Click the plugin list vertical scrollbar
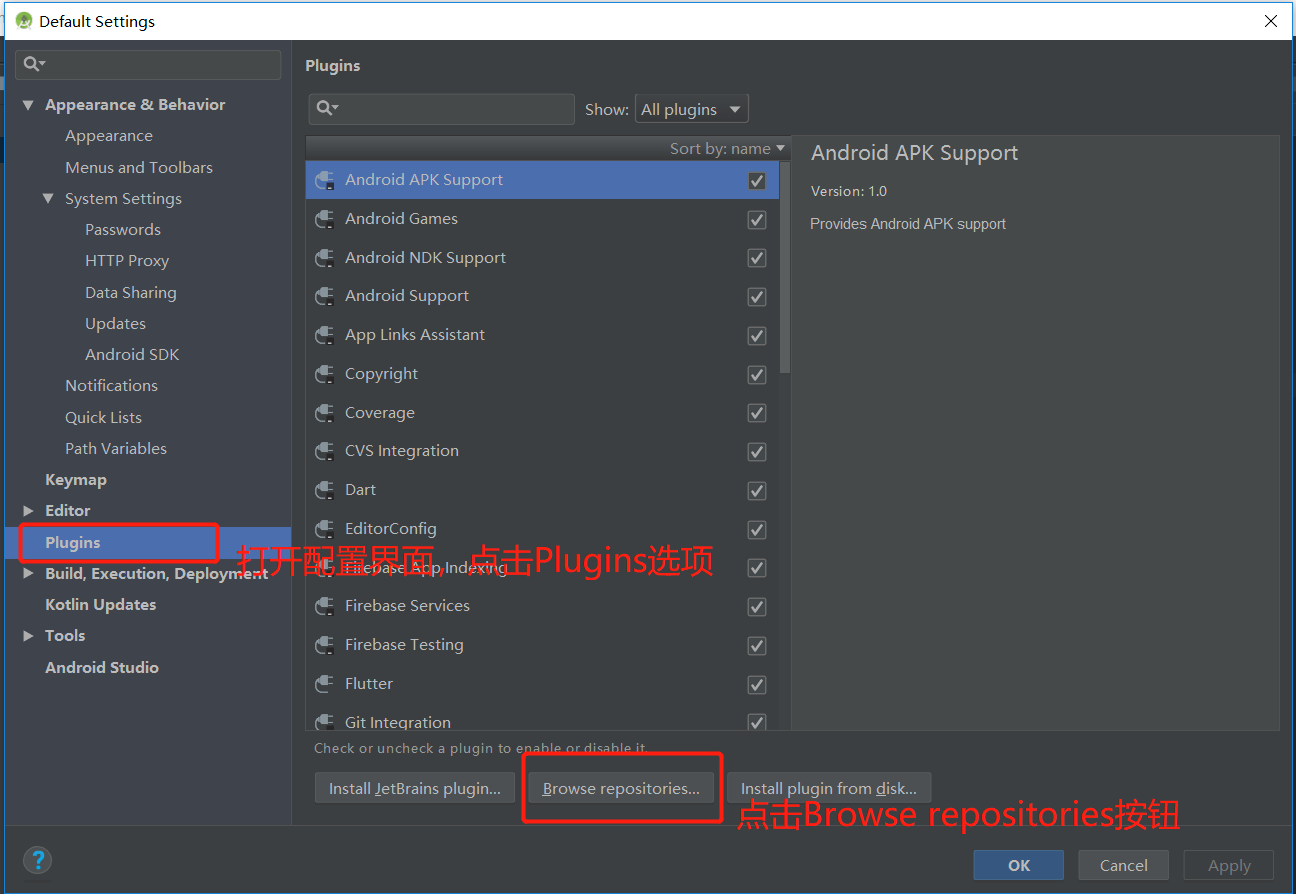The height and width of the screenshot is (894, 1296). tap(785, 268)
